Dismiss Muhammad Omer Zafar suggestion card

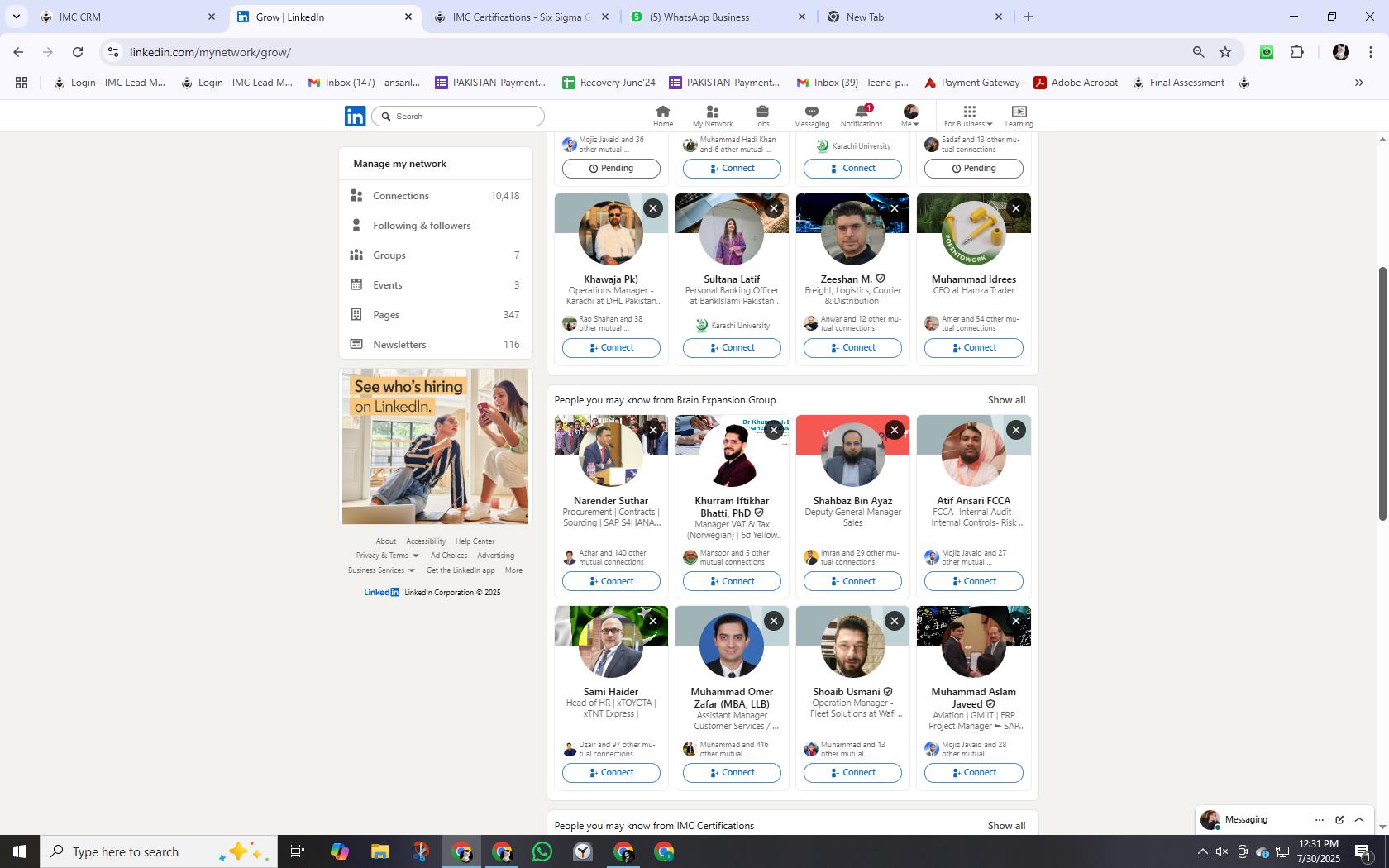point(774,621)
